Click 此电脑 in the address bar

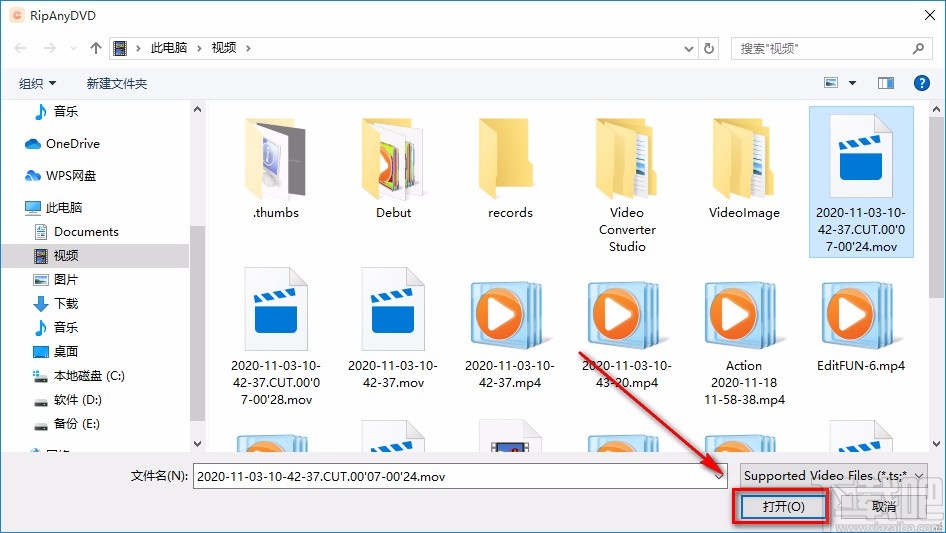(168, 48)
